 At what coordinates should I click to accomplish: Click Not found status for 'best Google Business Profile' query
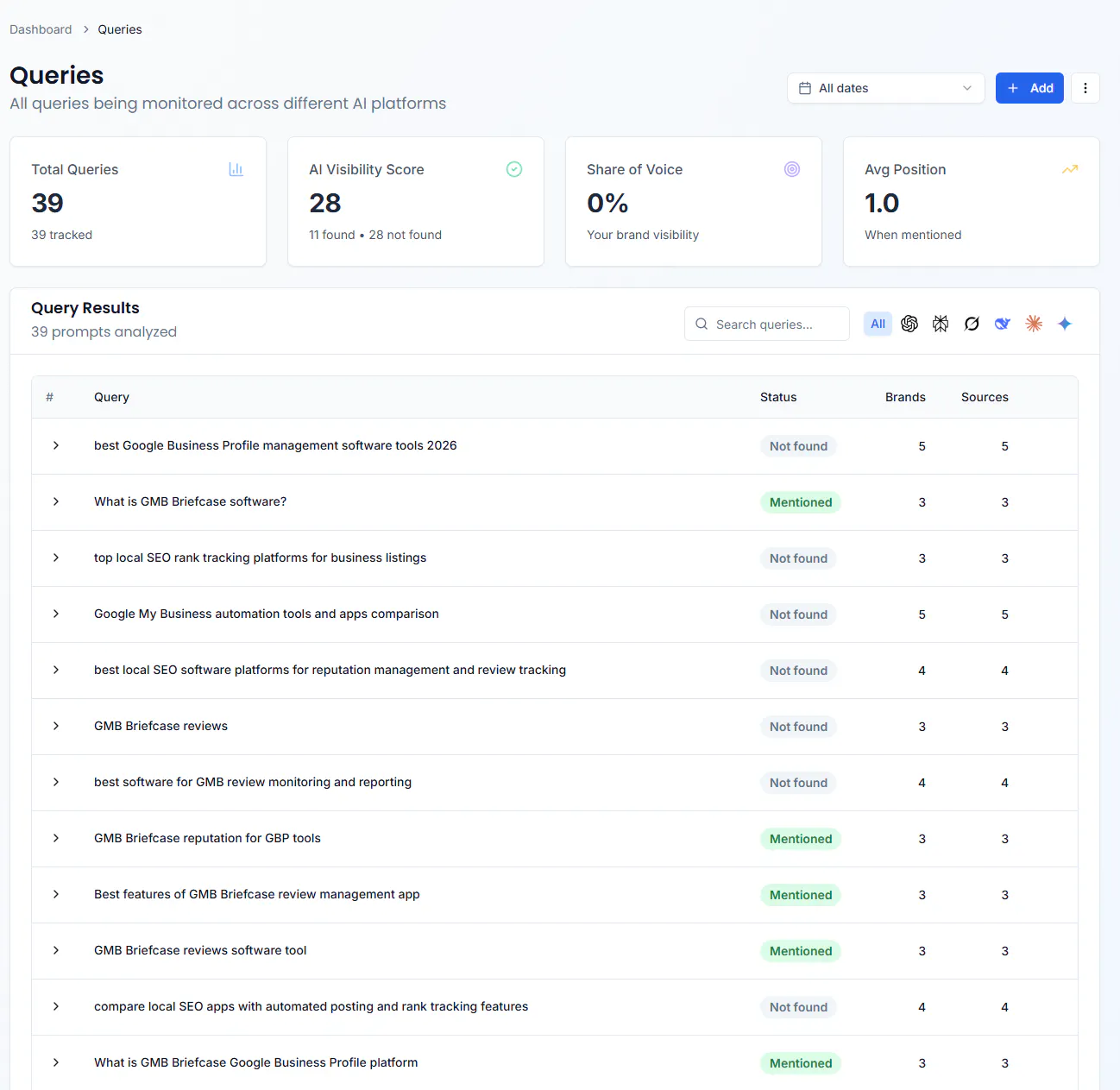click(x=798, y=446)
